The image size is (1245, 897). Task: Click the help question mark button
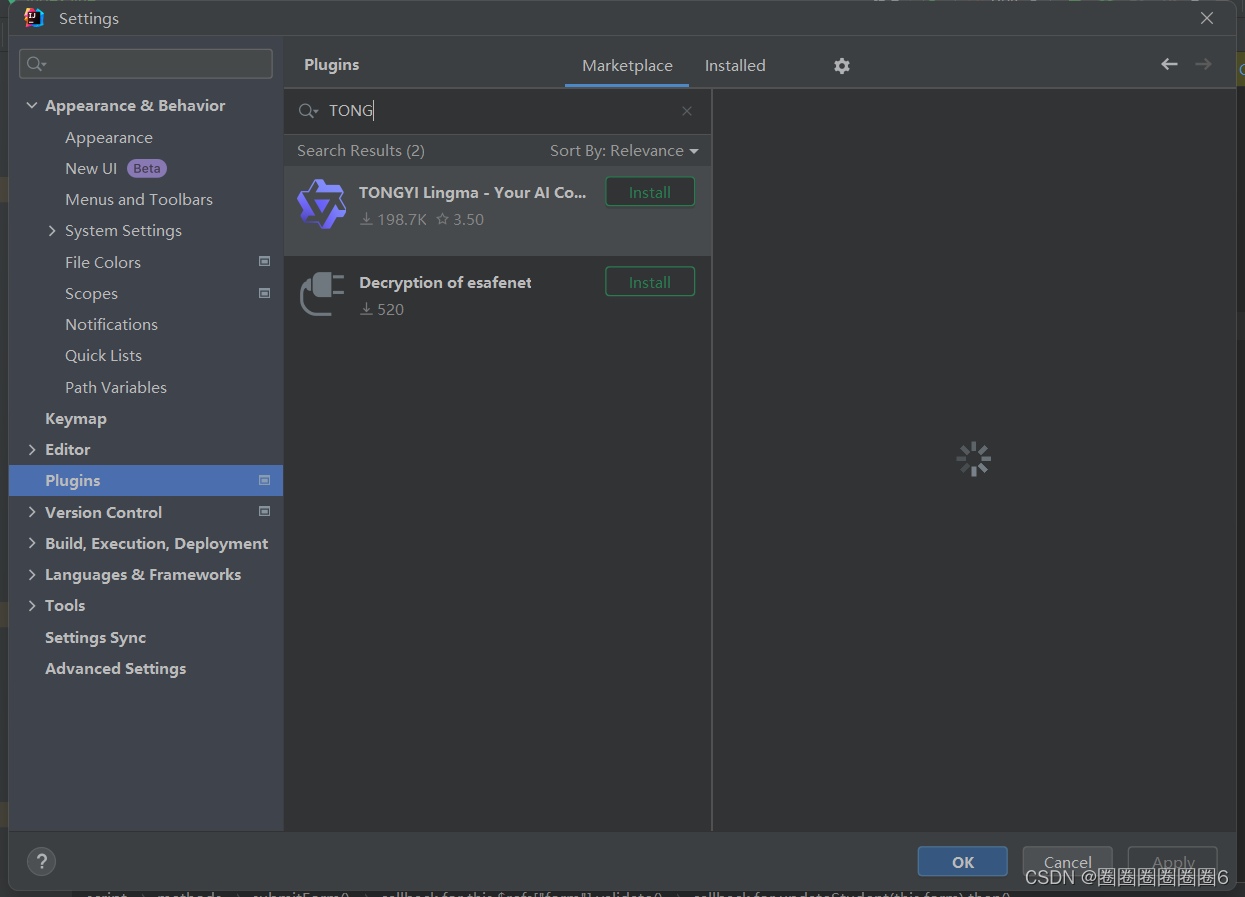pos(41,861)
